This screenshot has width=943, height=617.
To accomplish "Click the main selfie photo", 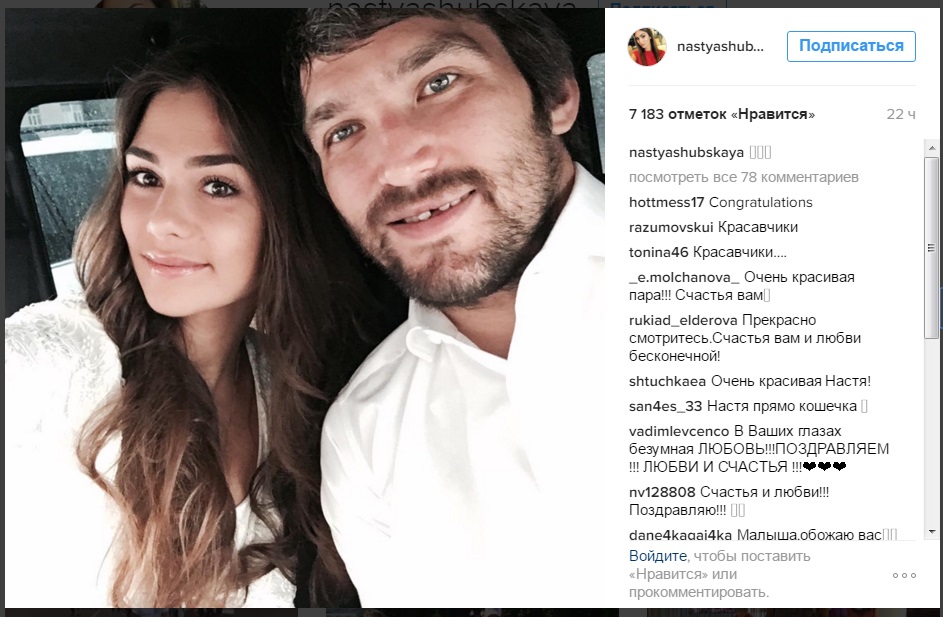I will [304, 307].
